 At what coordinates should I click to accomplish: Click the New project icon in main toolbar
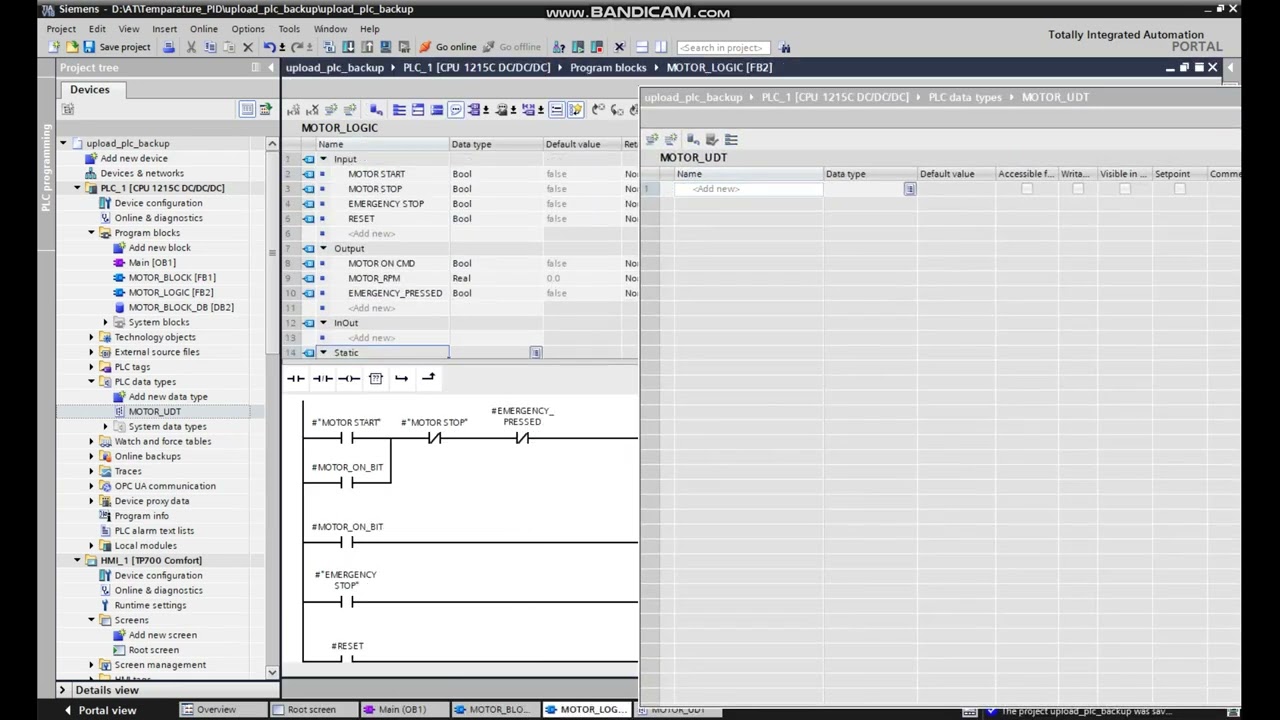pos(54,47)
